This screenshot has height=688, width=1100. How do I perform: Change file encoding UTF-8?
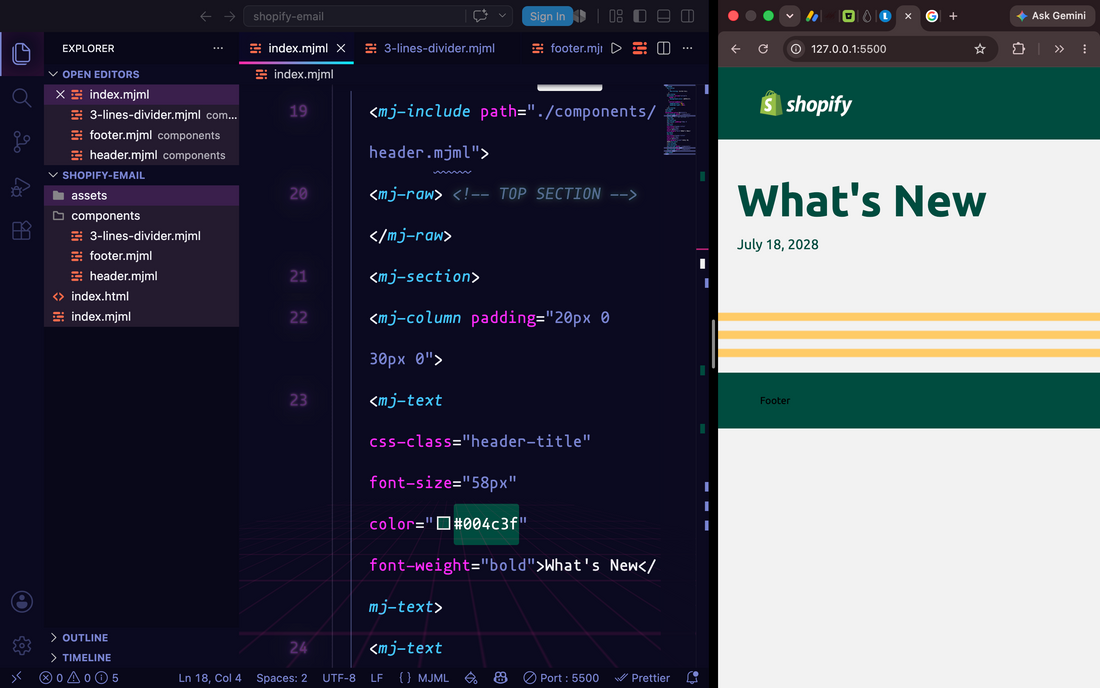click(x=339, y=678)
